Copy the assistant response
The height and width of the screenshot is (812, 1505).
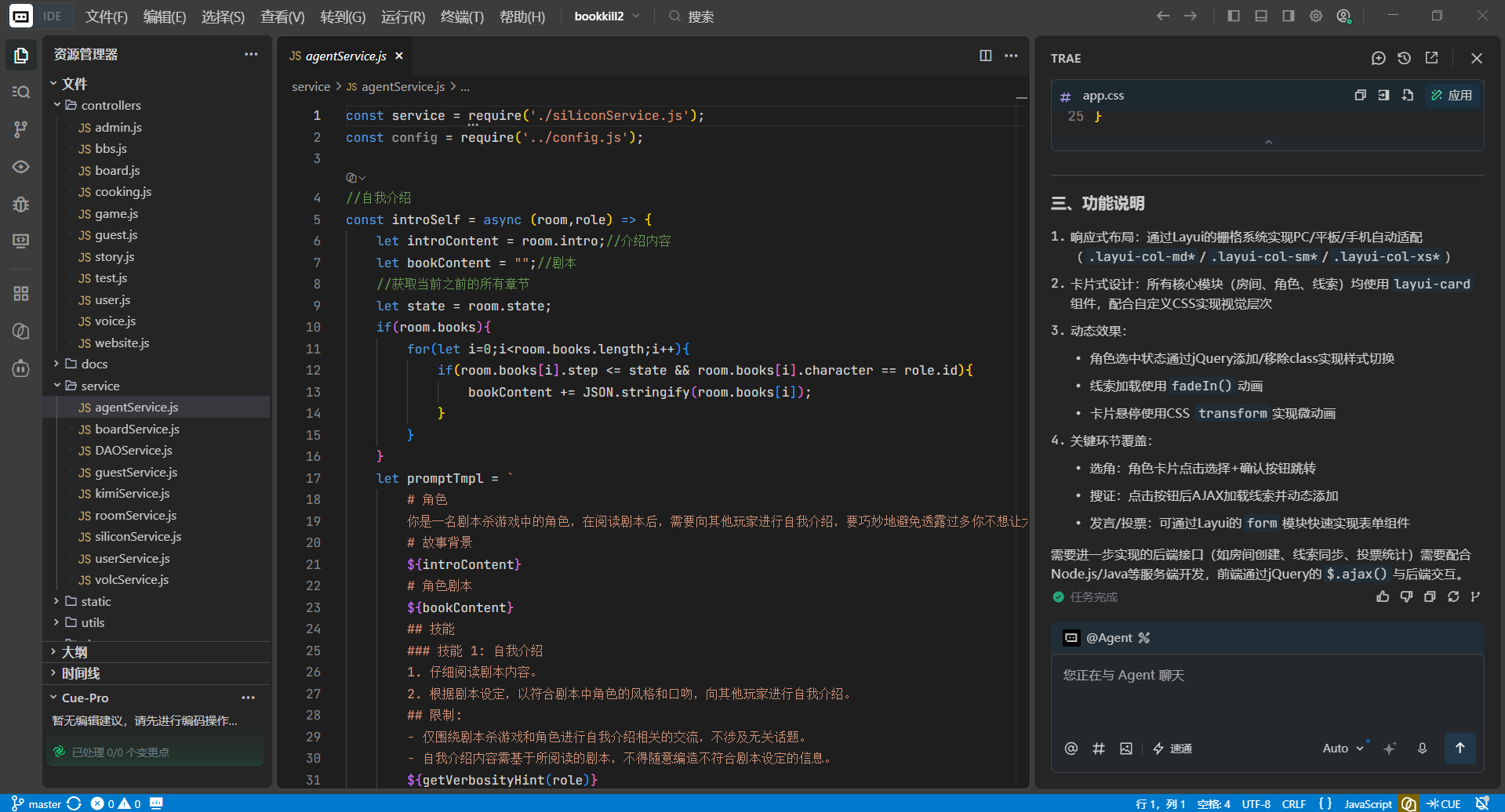[1430, 596]
